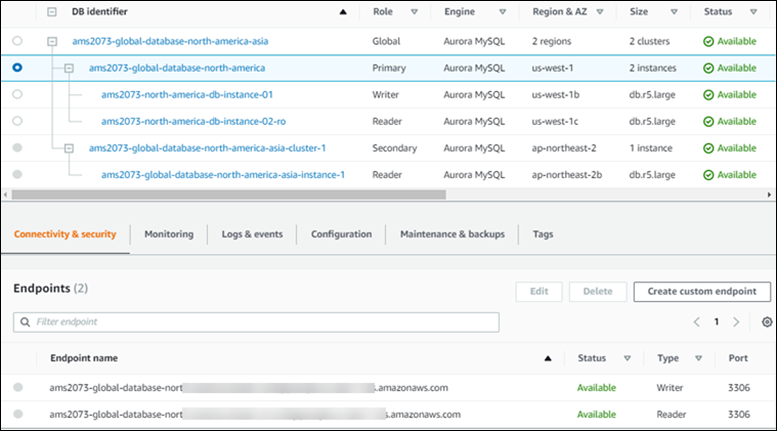Click search icon in Filter endpoint box
The width and height of the screenshot is (777, 431).
tap(25, 322)
